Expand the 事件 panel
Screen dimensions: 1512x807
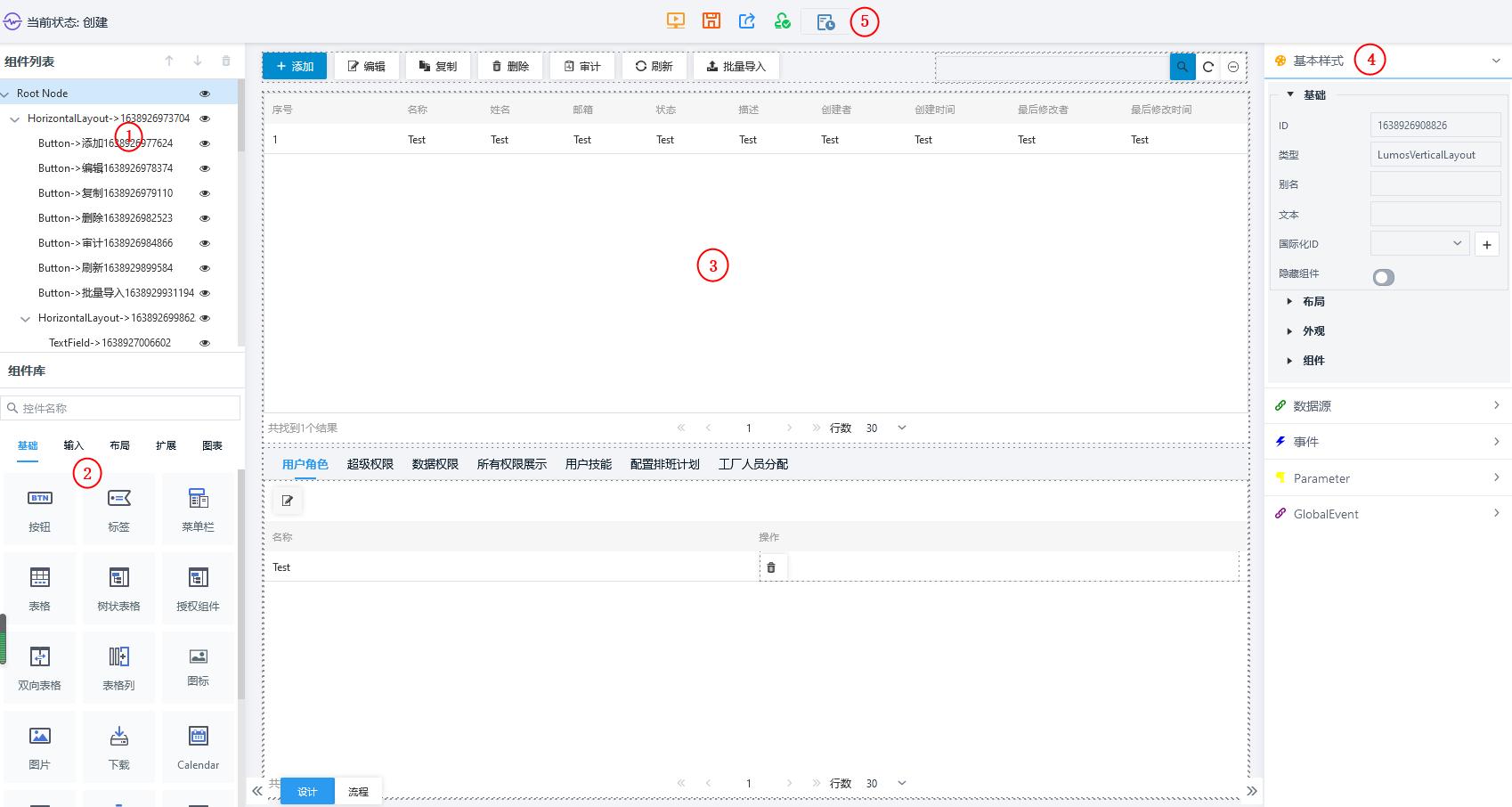pyautogui.click(x=1388, y=442)
